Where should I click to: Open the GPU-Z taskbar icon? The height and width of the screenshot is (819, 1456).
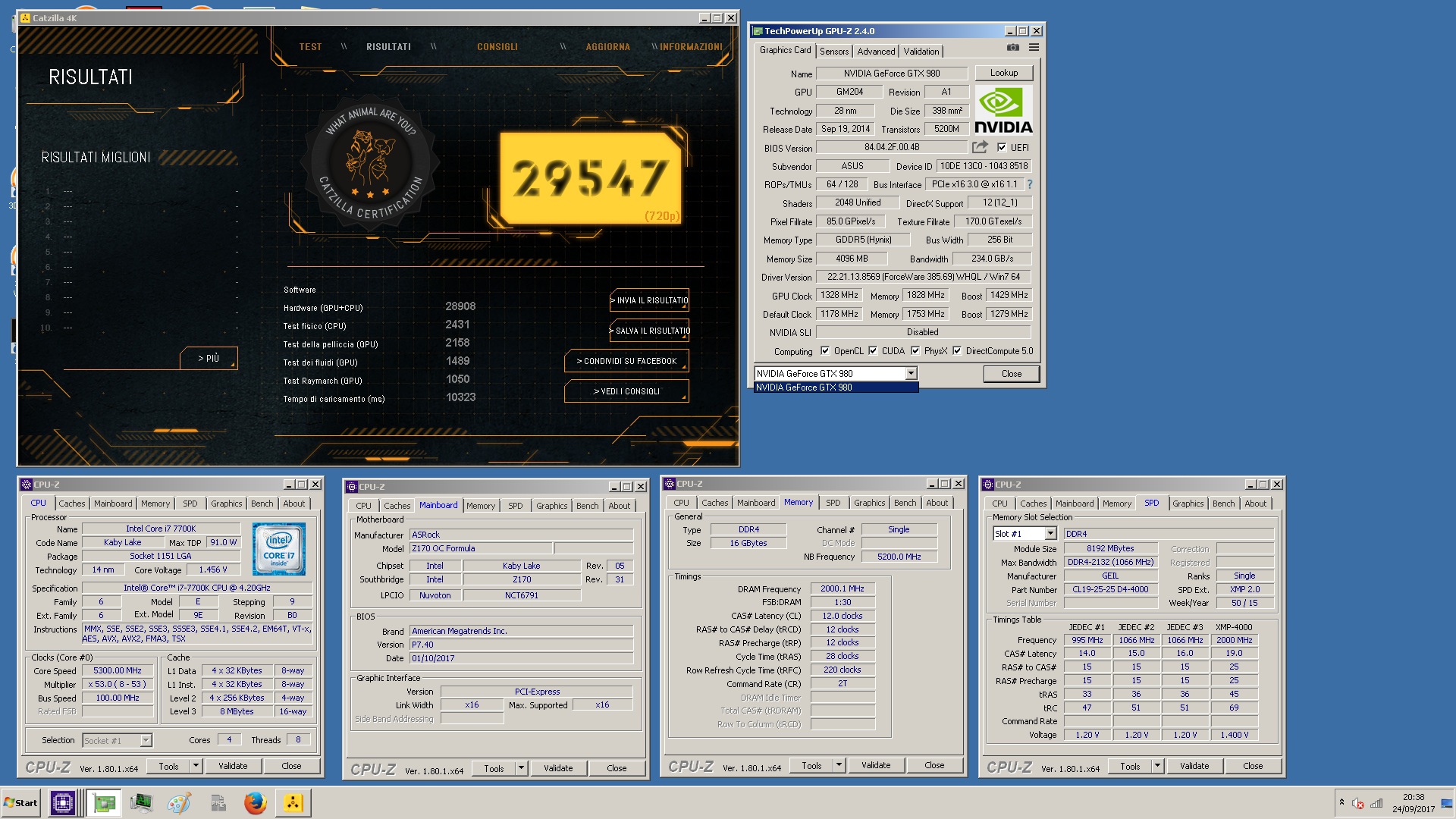(104, 803)
